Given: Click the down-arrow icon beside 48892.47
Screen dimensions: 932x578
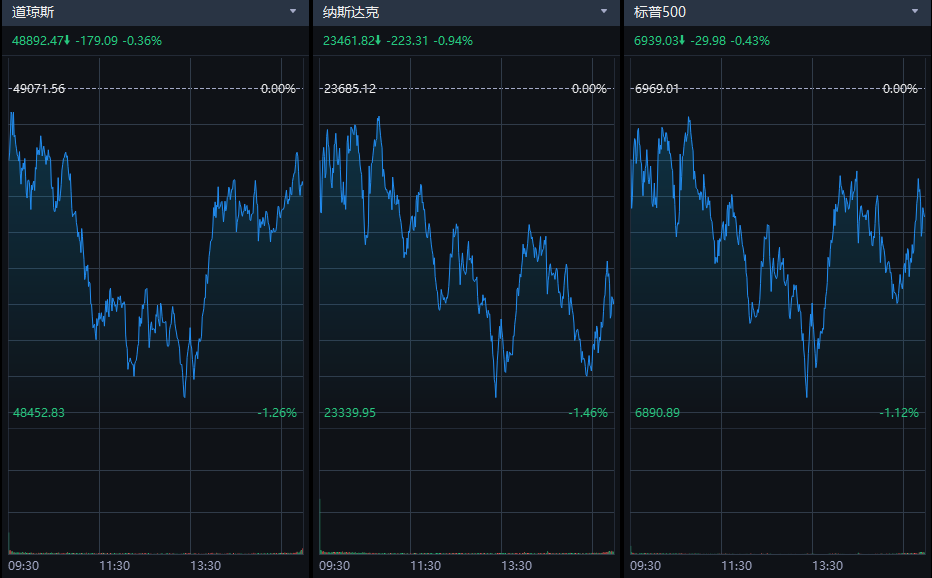Looking at the screenshot, I should coord(67,40).
